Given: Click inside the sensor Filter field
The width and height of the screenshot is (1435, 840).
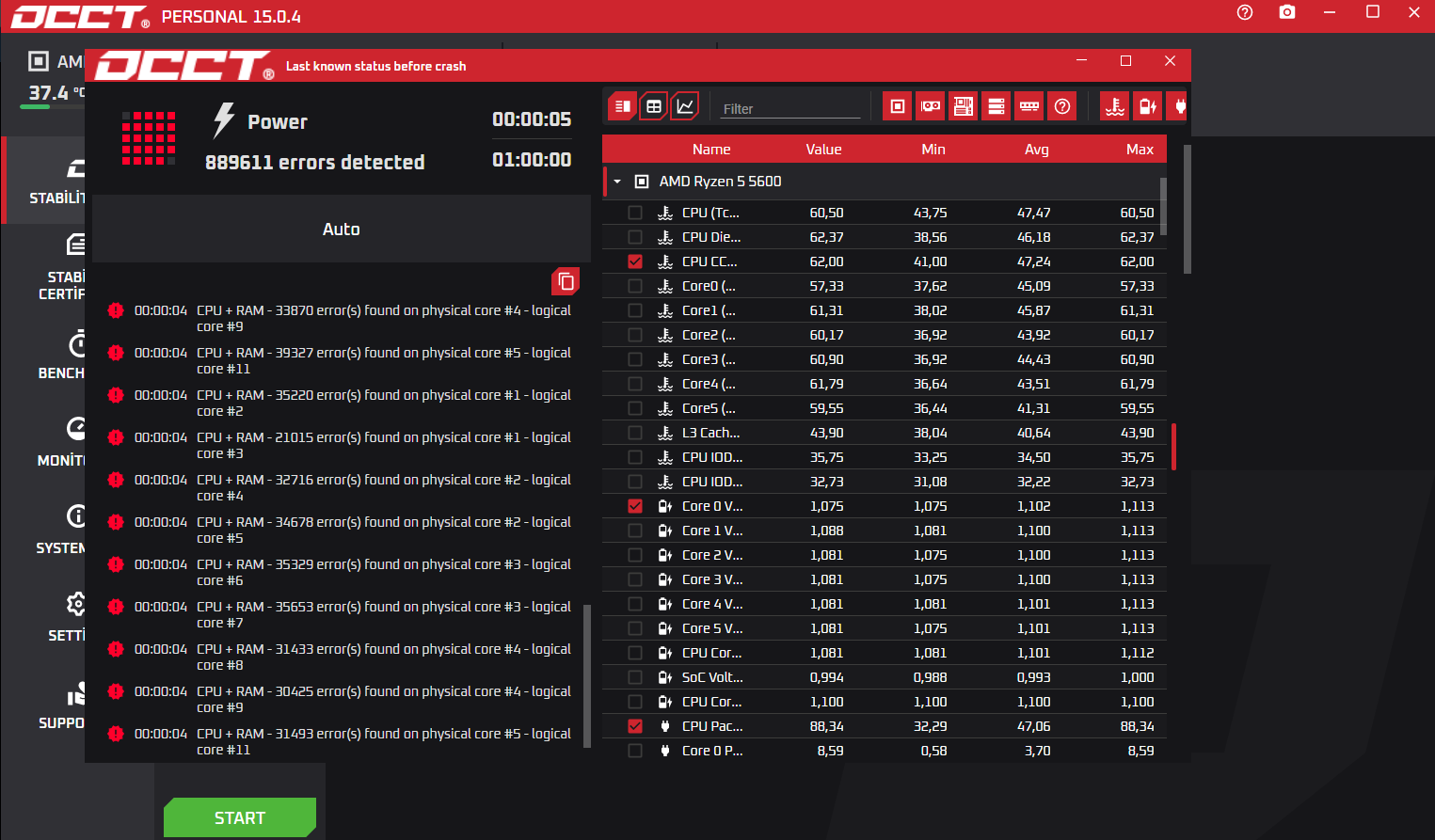Looking at the screenshot, I should 790,109.
